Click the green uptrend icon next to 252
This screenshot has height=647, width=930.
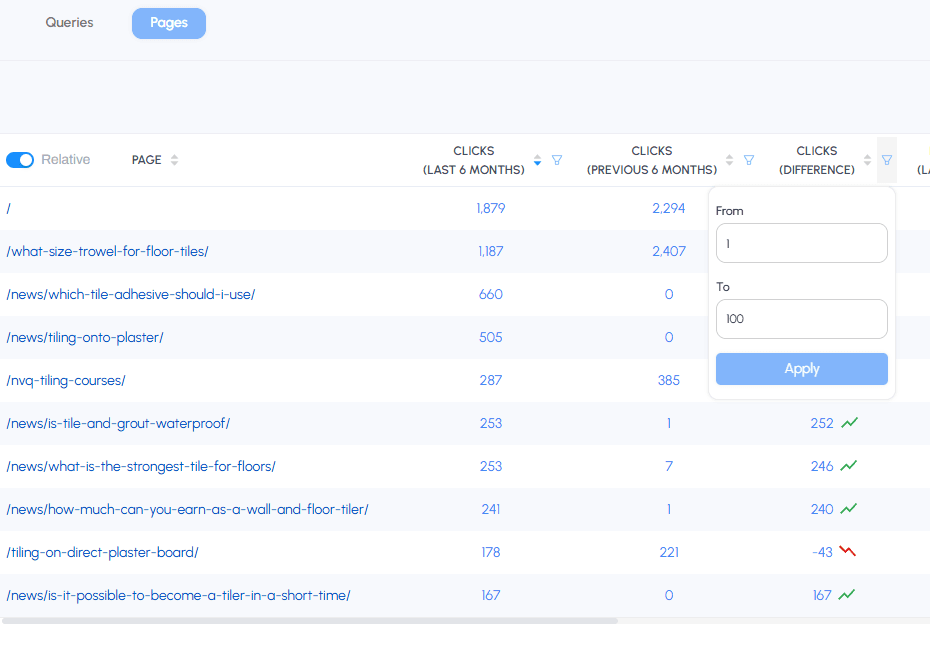pyautogui.click(x=847, y=422)
